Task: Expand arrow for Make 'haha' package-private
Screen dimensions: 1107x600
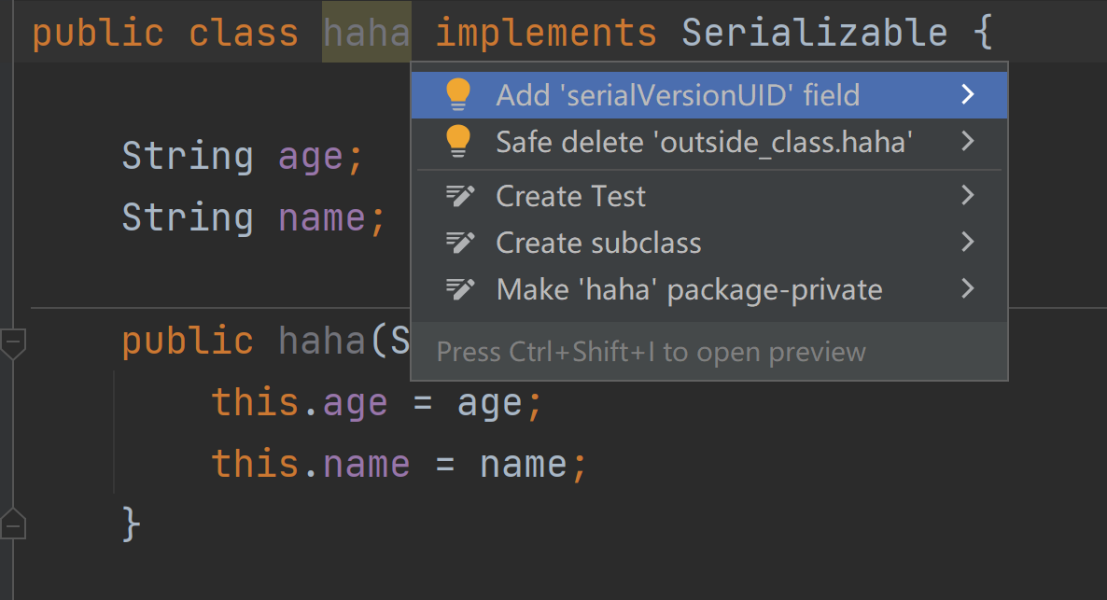Action: (x=967, y=289)
